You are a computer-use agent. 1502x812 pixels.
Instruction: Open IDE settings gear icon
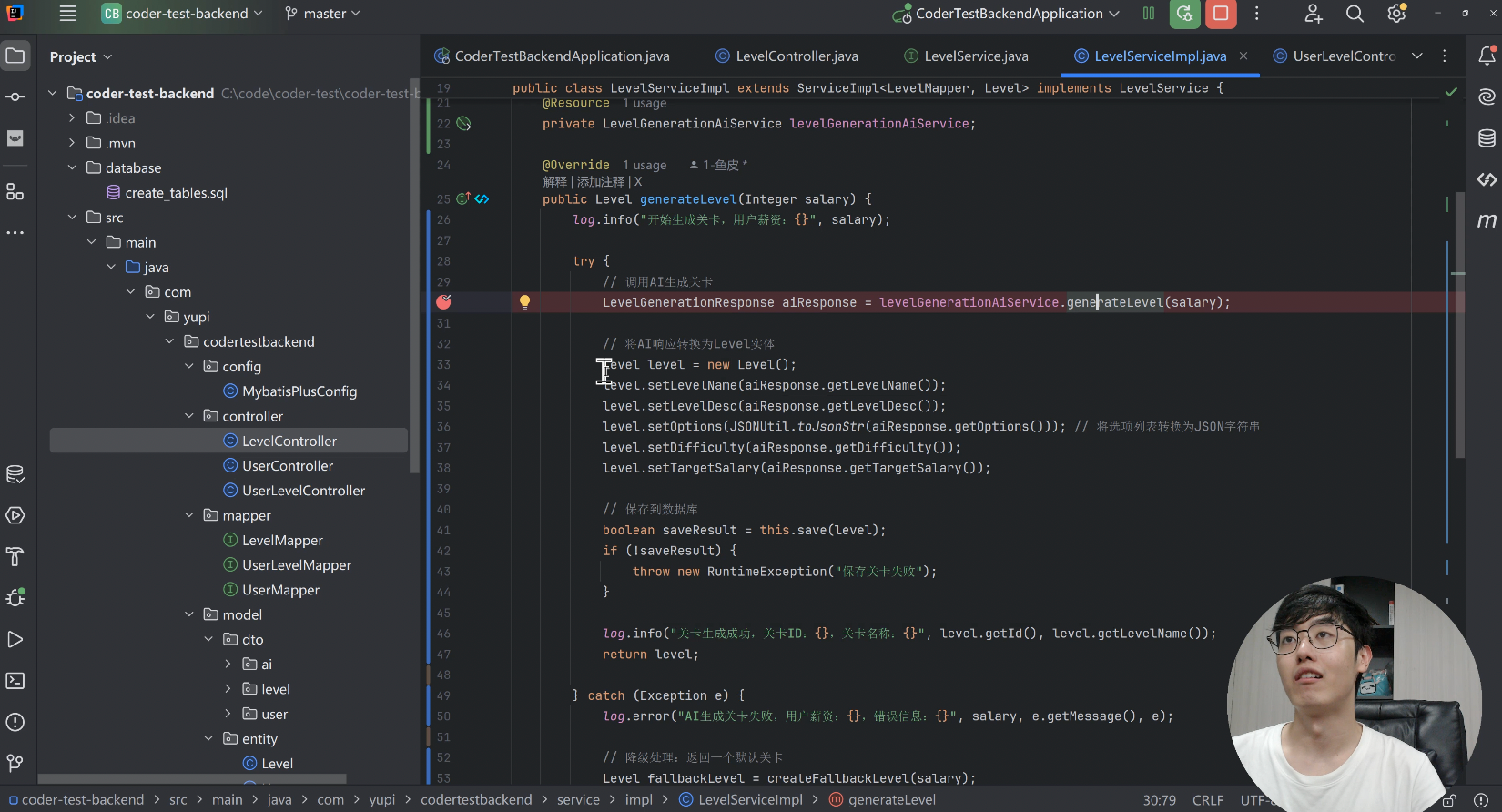1396,14
